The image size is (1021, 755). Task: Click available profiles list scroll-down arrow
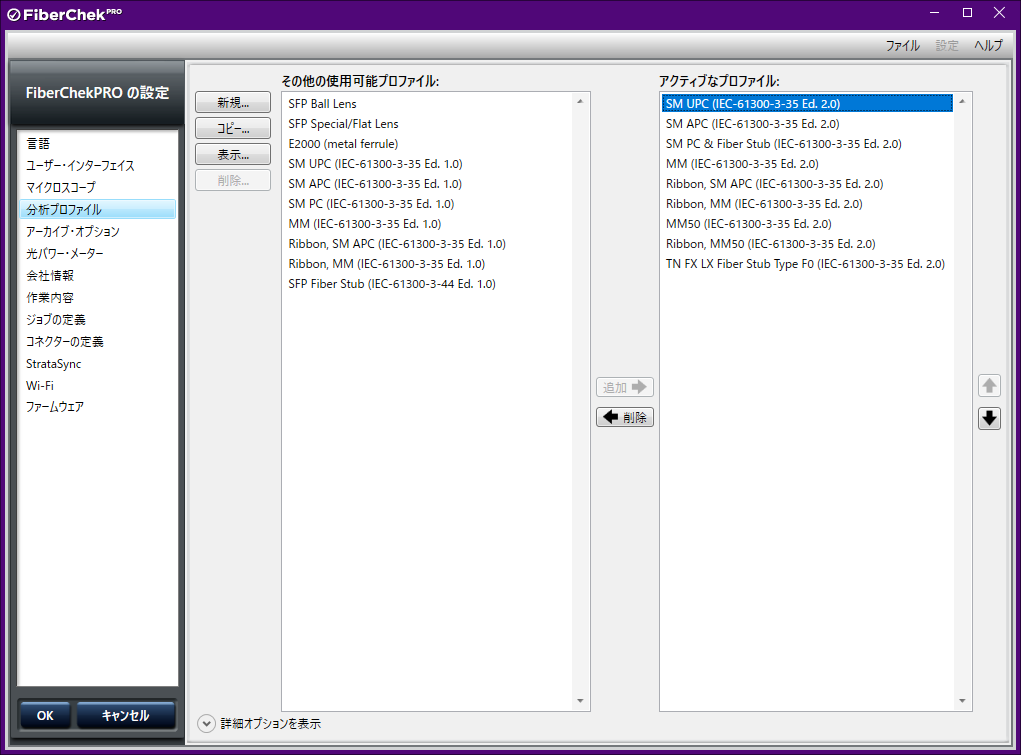tap(580, 701)
